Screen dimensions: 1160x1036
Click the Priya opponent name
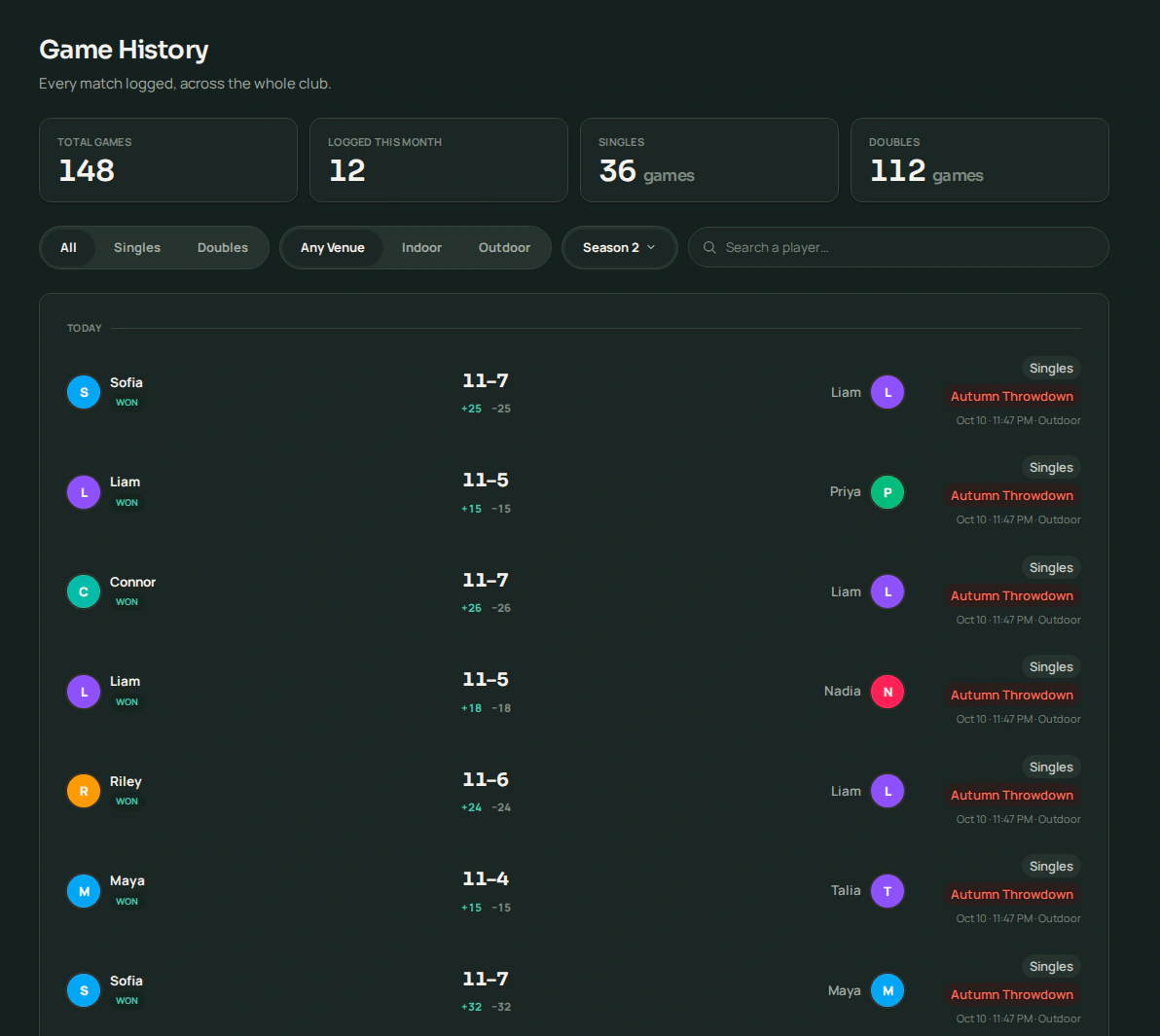(x=845, y=492)
